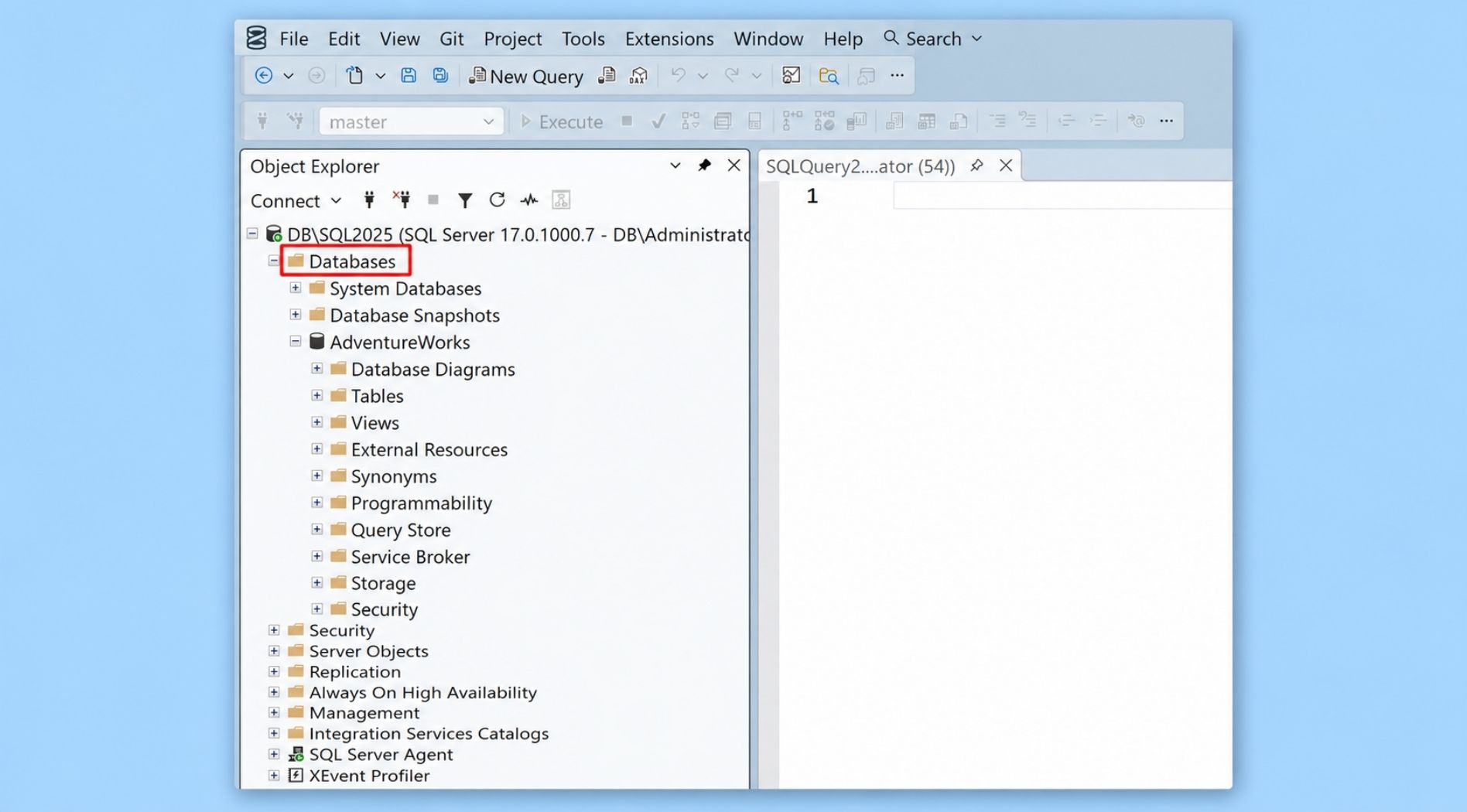Collapse the DB\SQL2025 server node
The width and height of the screenshot is (1467, 812).
click(x=252, y=234)
